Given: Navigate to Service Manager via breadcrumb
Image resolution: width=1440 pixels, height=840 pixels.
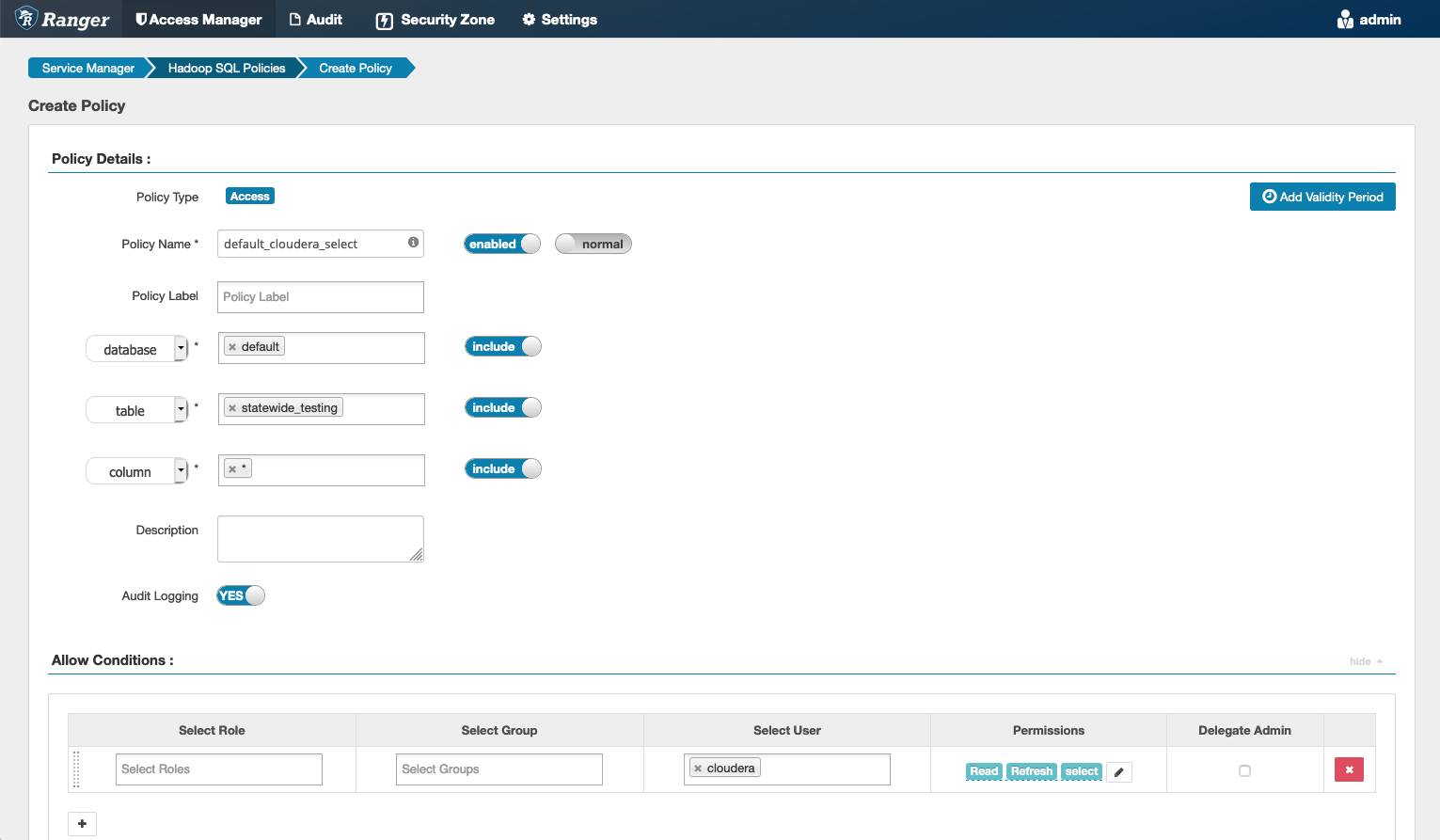Looking at the screenshot, I should point(88,68).
